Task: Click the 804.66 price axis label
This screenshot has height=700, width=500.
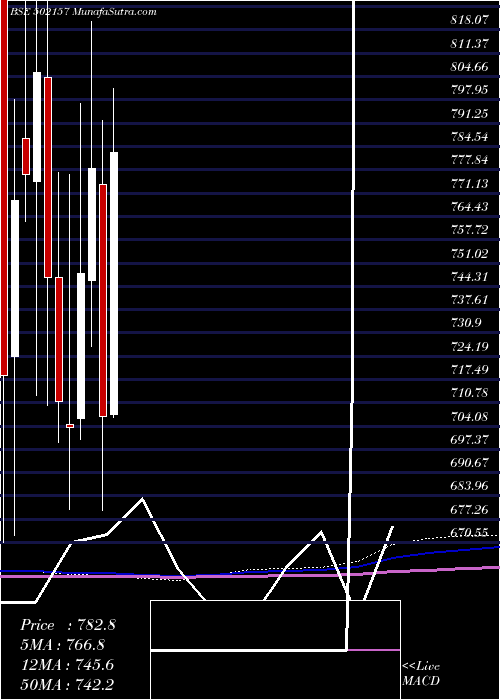Action: coord(469,67)
